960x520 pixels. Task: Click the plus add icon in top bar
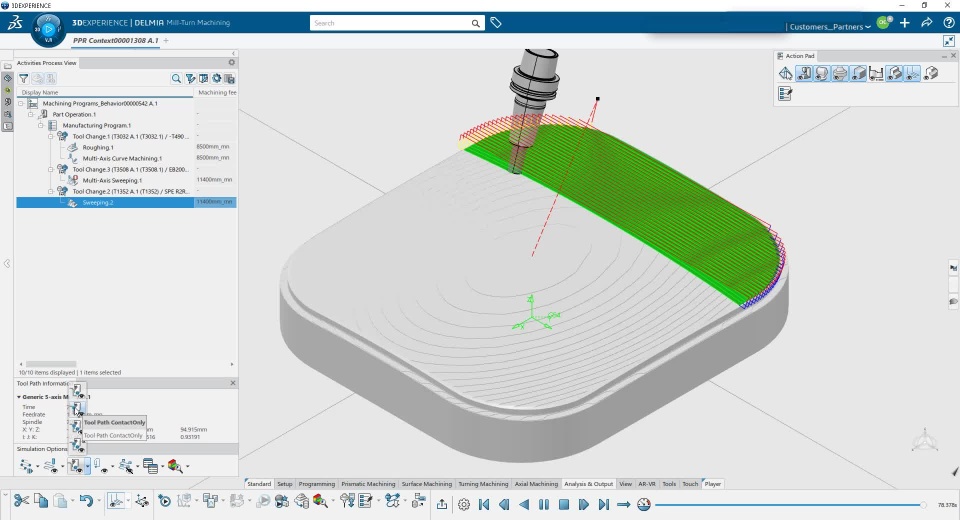[x=905, y=23]
